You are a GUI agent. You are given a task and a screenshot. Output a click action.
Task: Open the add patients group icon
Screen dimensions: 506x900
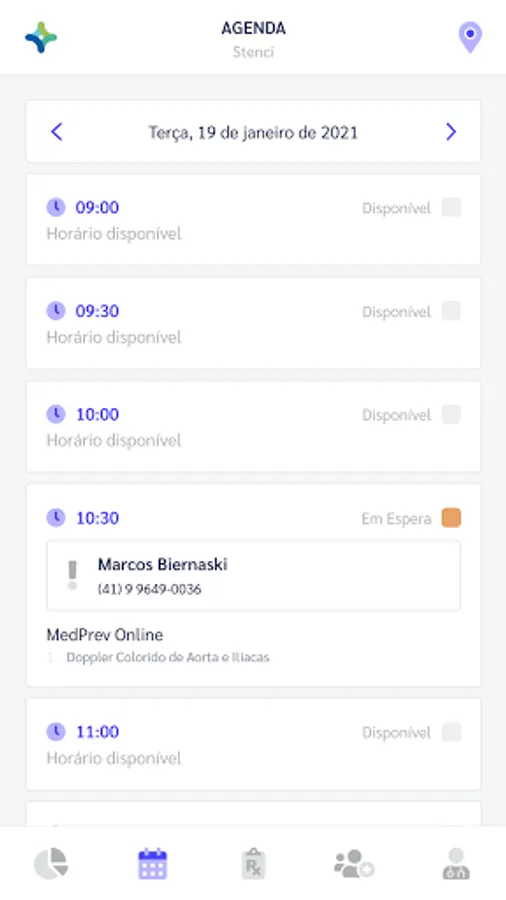pos(354,863)
